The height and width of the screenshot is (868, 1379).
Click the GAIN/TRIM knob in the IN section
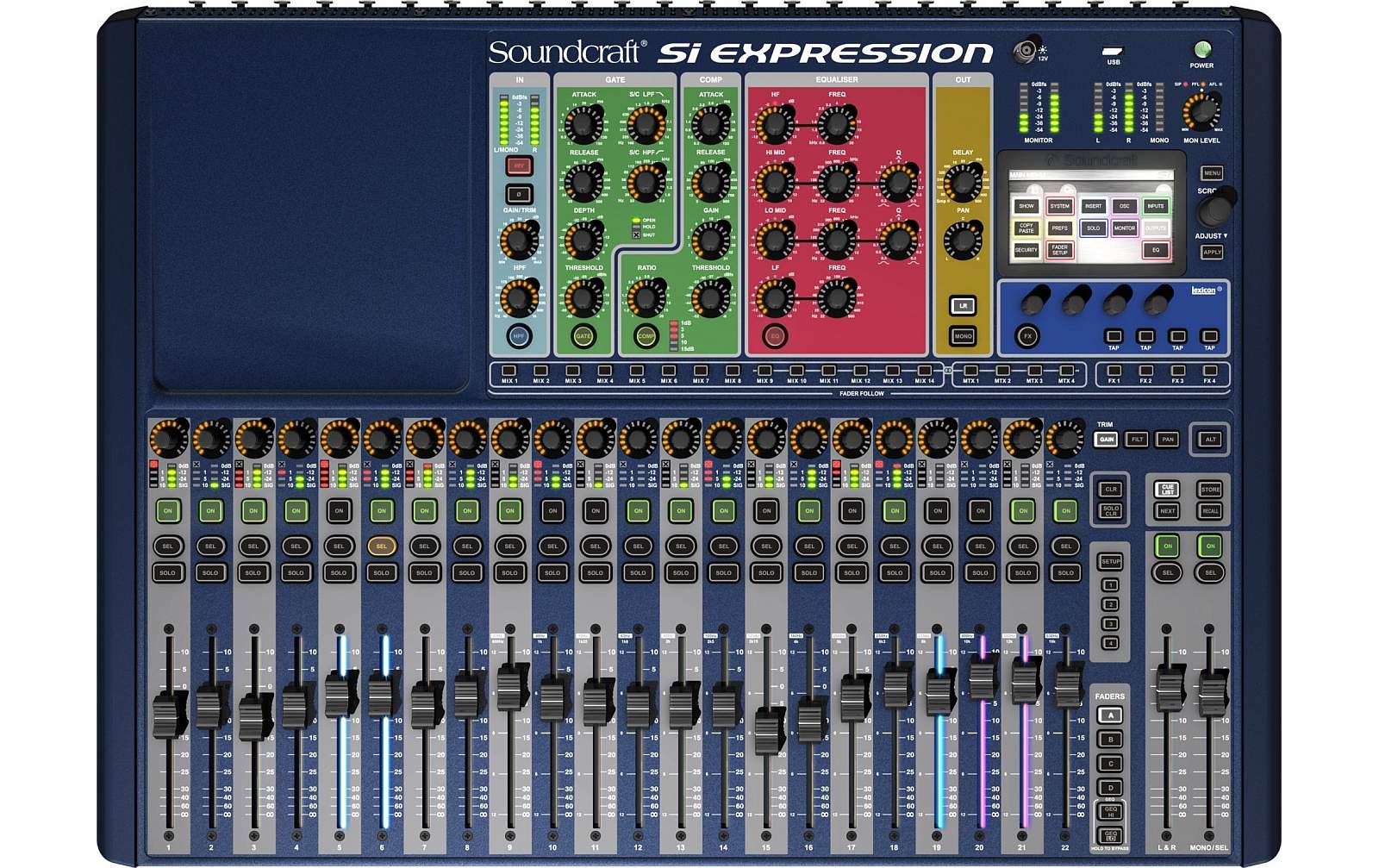click(x=518, y=240)
